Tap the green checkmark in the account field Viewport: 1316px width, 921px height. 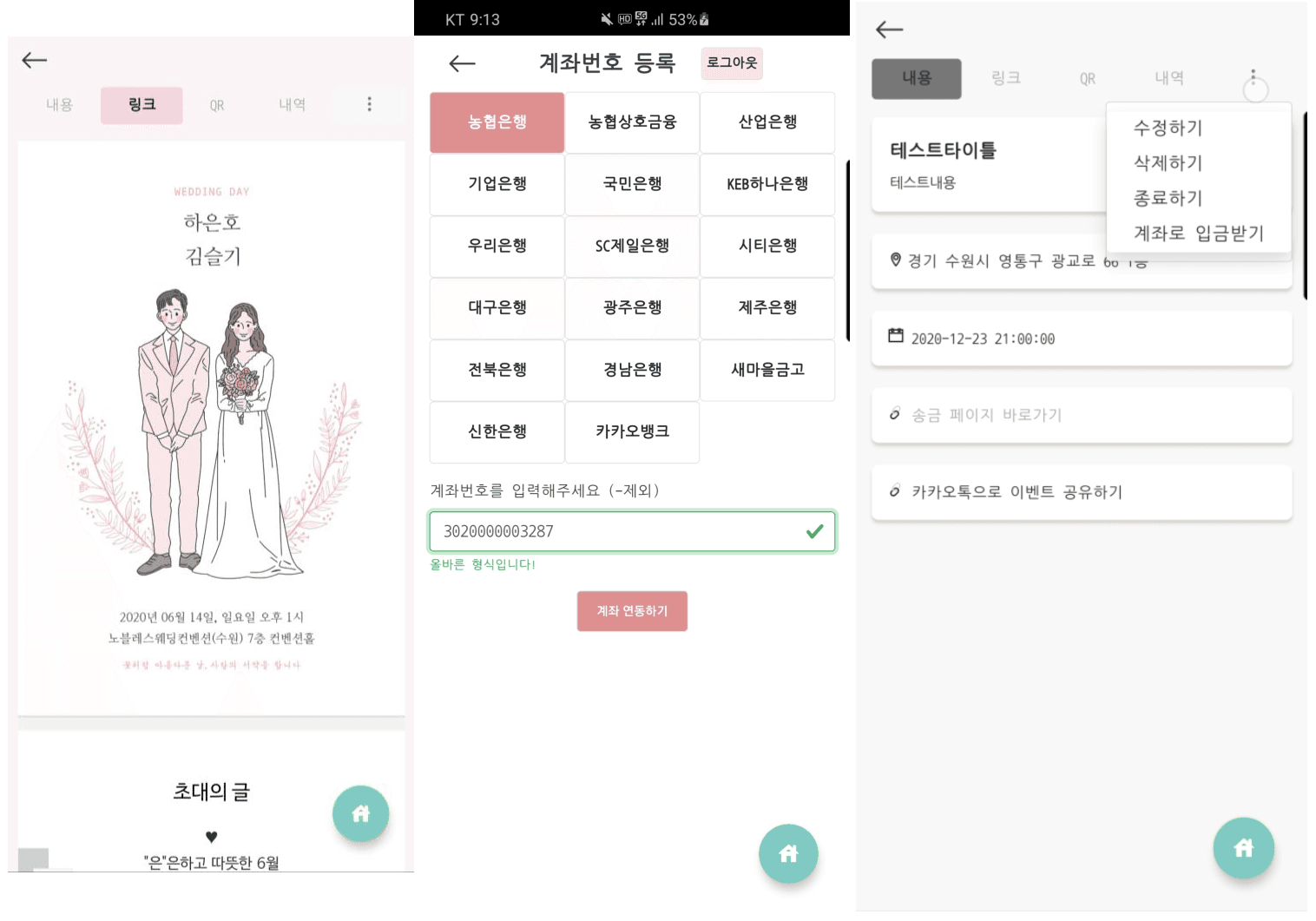coord(814,531)
